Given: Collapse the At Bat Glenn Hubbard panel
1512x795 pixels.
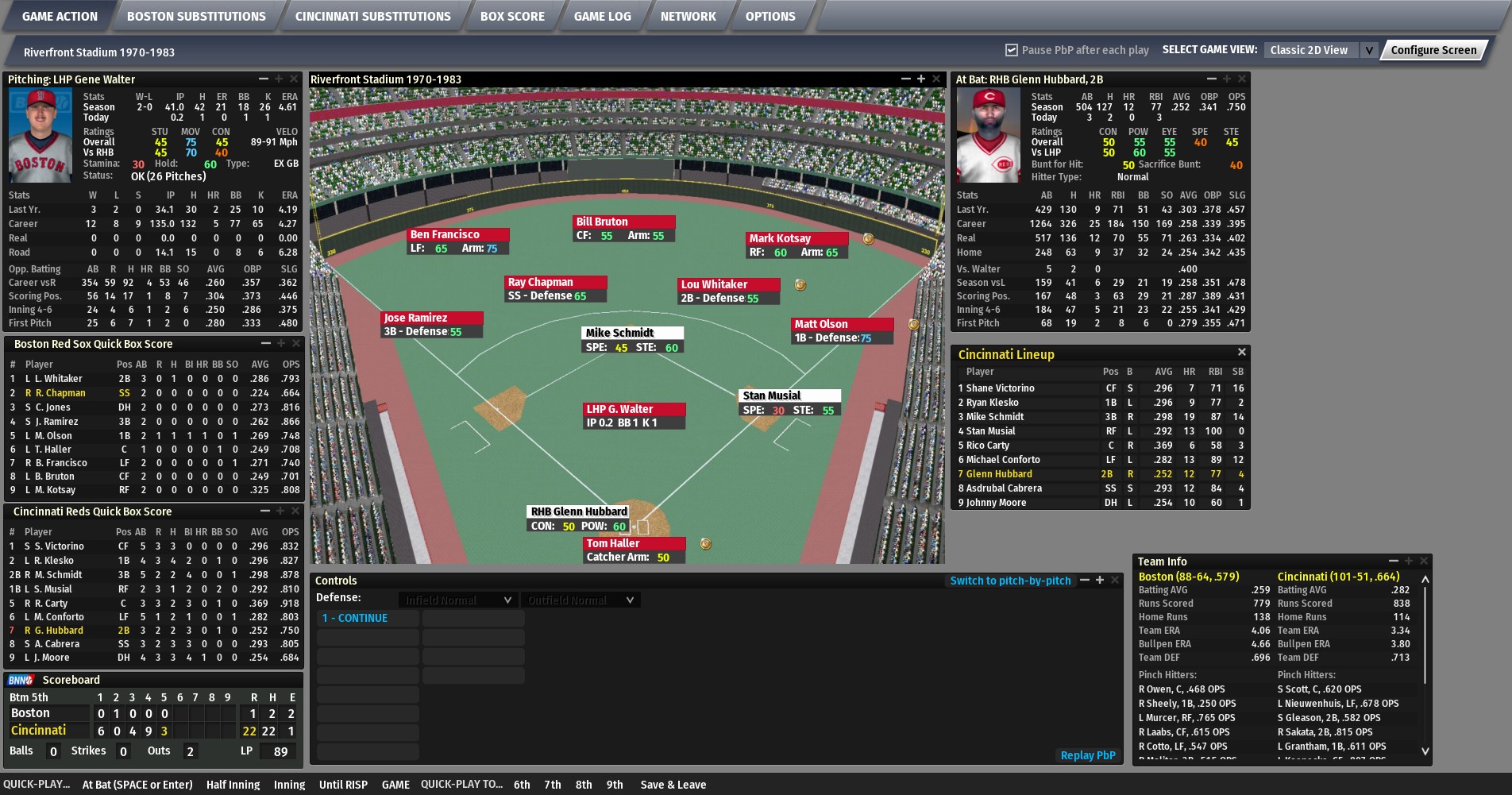Looking at the screenshot, I should [x=1212, y=79].
